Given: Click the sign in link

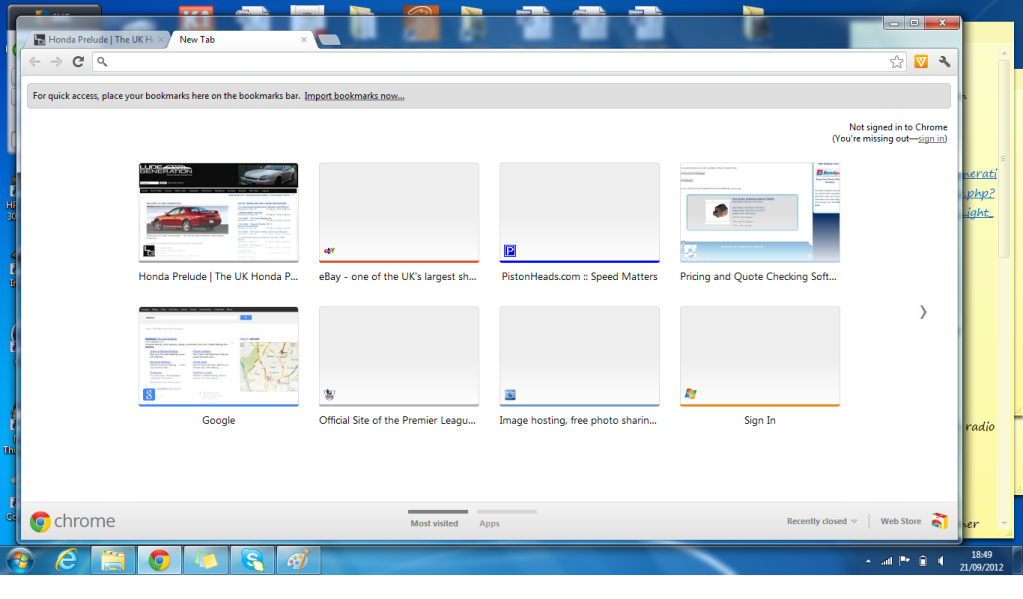Looking at the screenshot, I should coord(931,138).
